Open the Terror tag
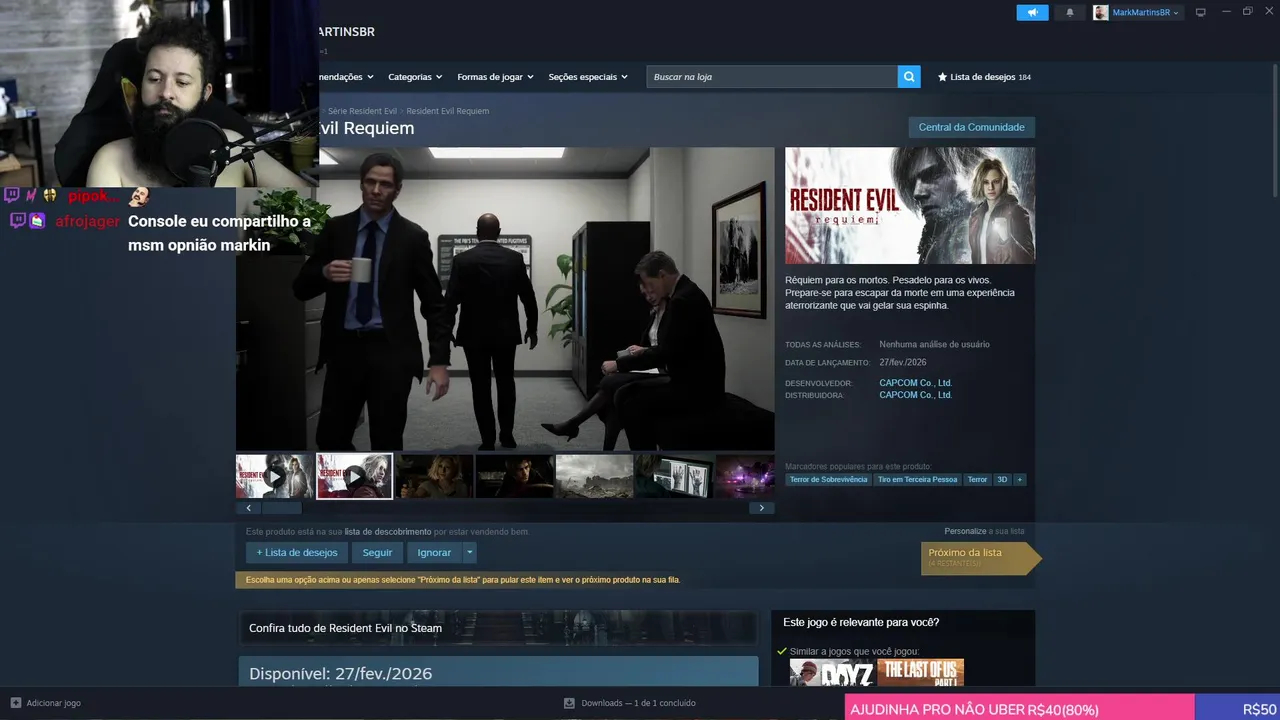 pyautogui.click(x=977, y=480)
